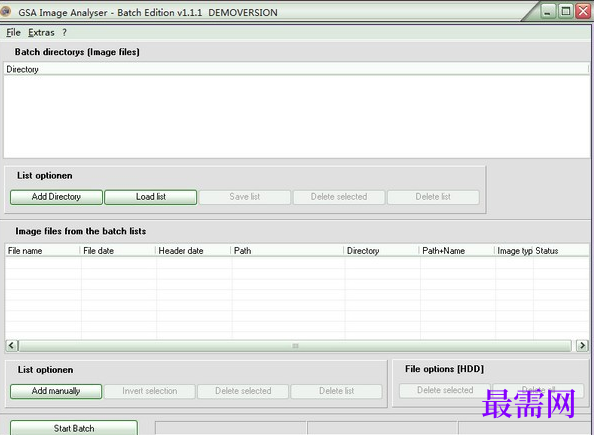Click Delete list next to Add manually row
This screenshot has width=594, height=435.
[x=336, y=391]
